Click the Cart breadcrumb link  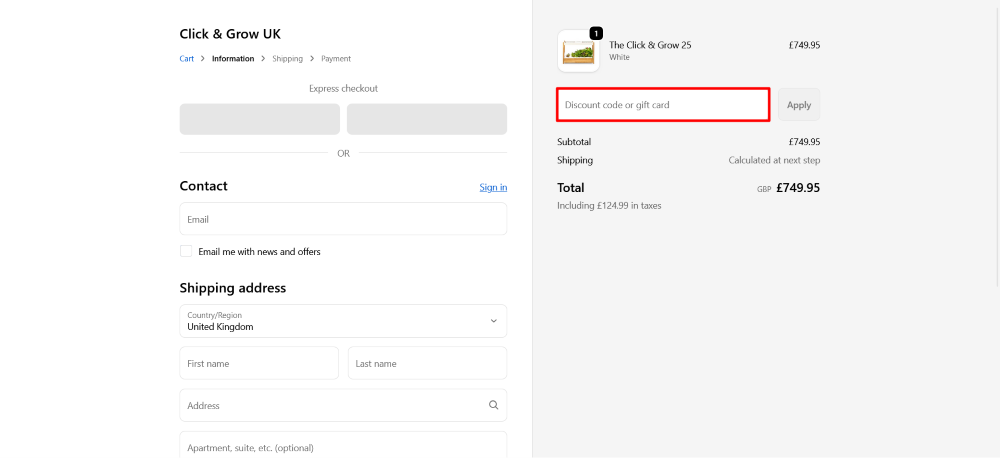coord(186,59)
